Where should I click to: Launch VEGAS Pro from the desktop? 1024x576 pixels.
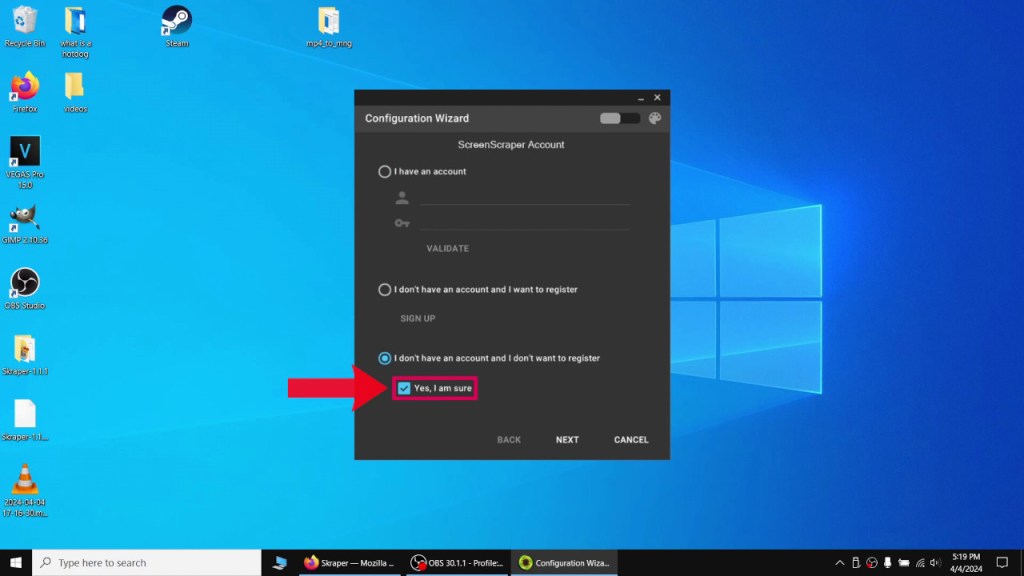[25, 156]
